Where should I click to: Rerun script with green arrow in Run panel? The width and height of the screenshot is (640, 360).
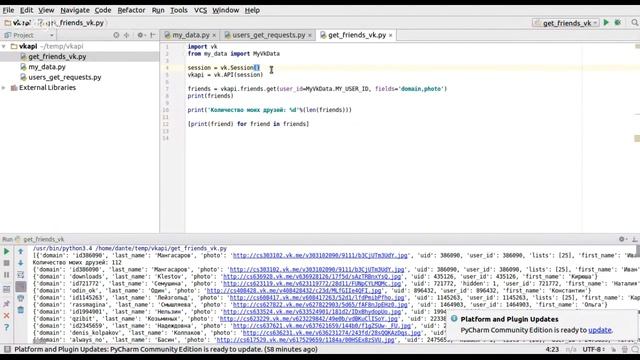tap(7, 252)
